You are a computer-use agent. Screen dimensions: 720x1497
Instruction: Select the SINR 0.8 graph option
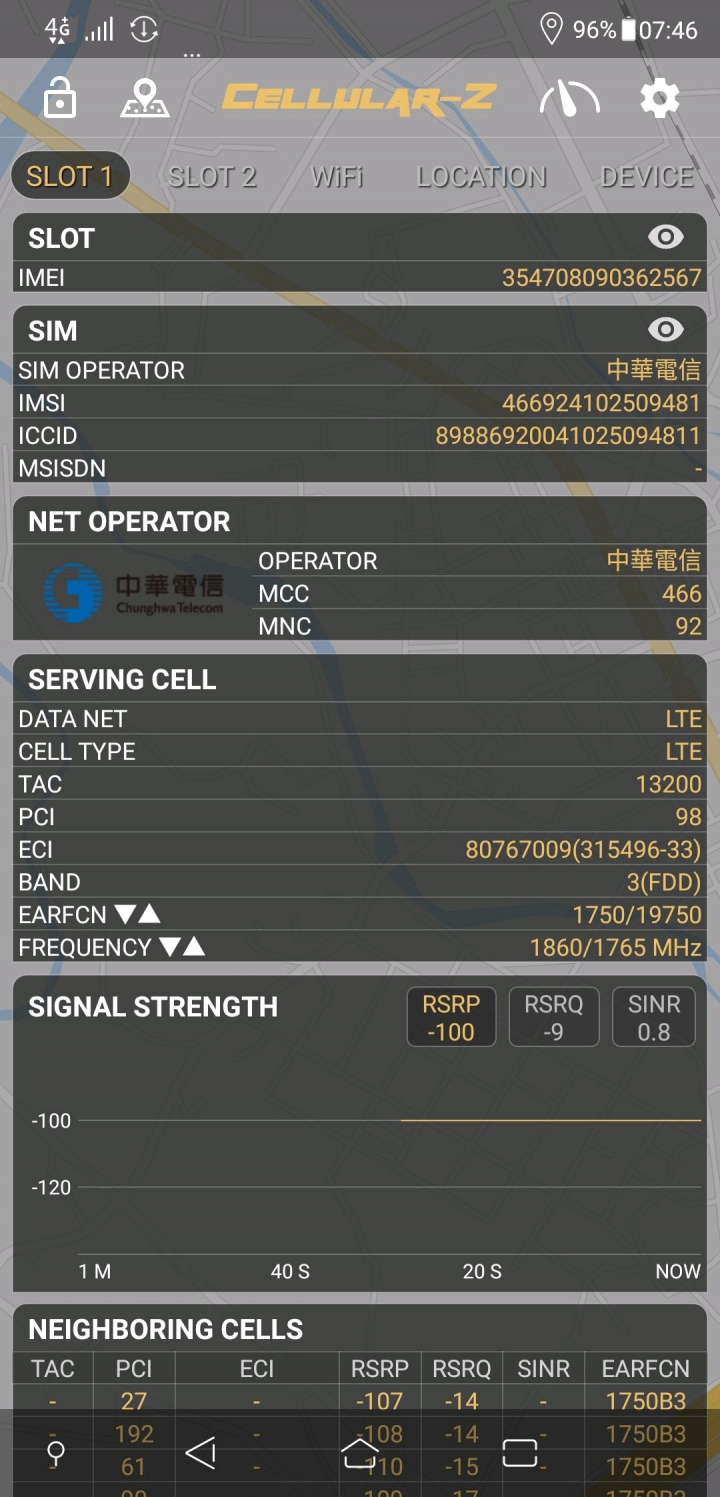pos(654,1018)
